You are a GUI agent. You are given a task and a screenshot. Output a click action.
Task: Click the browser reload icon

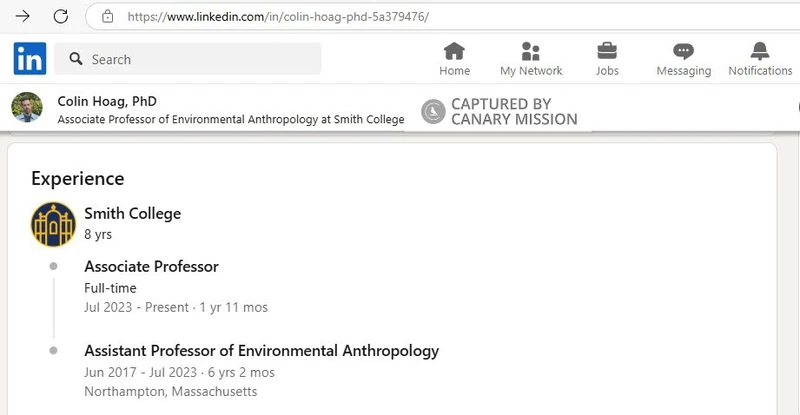[61, 16]
